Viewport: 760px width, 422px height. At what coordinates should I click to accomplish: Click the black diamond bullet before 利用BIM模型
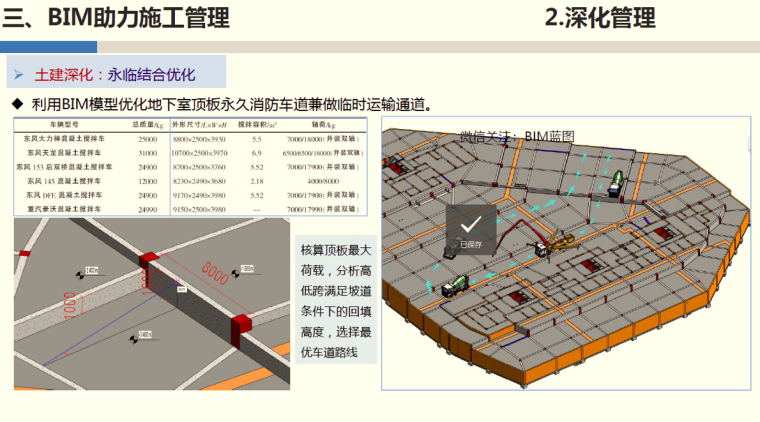17,104
